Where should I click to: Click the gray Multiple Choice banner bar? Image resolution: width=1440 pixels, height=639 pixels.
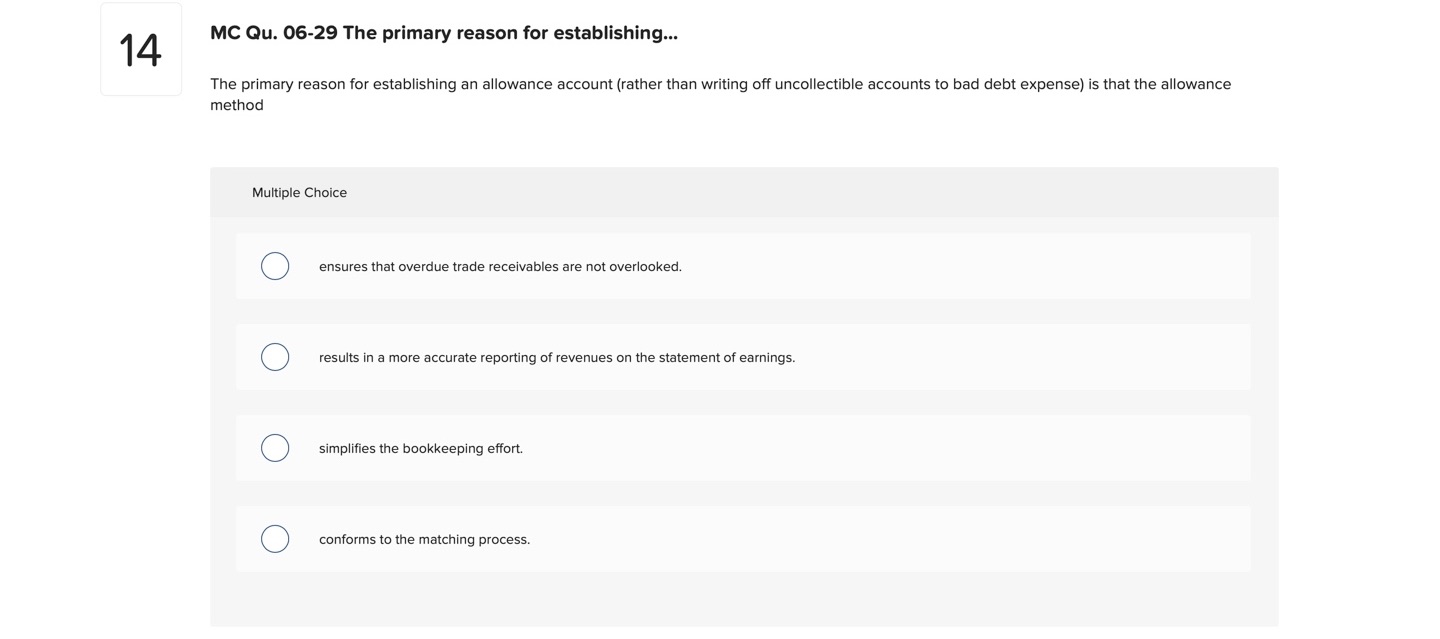coord(744,192)
